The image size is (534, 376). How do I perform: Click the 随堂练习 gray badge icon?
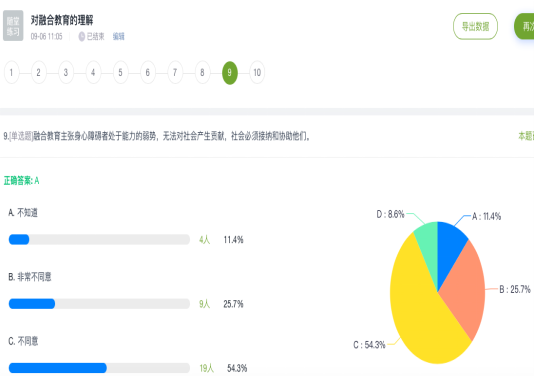click(13, 26)
